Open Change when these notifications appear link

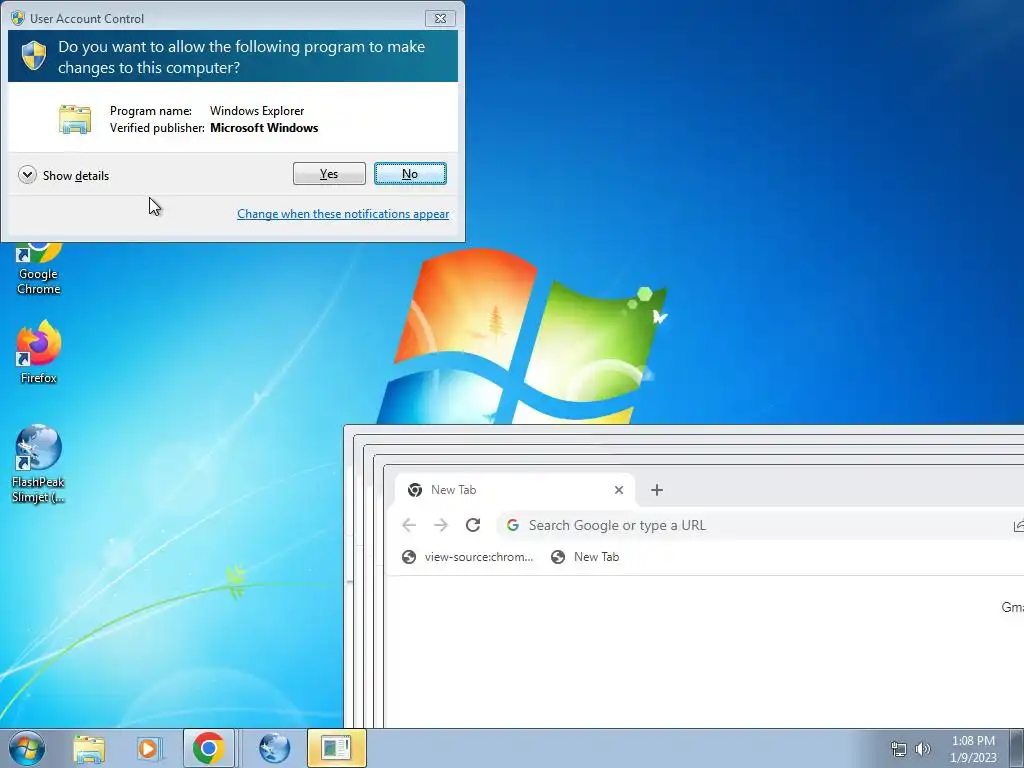343,214
